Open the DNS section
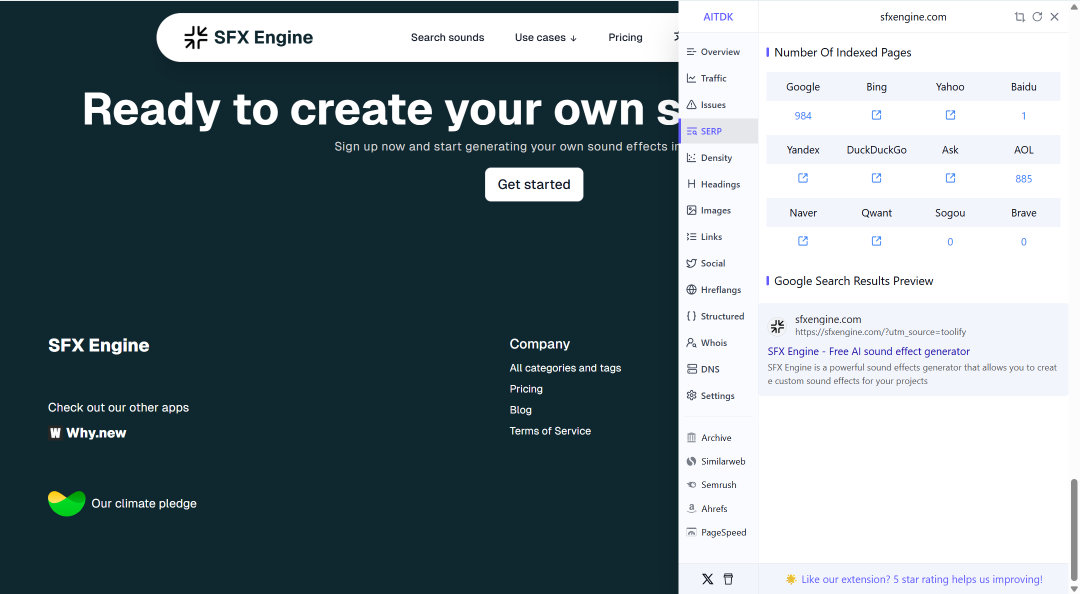The image size is (1080, 594). point(718,369)
